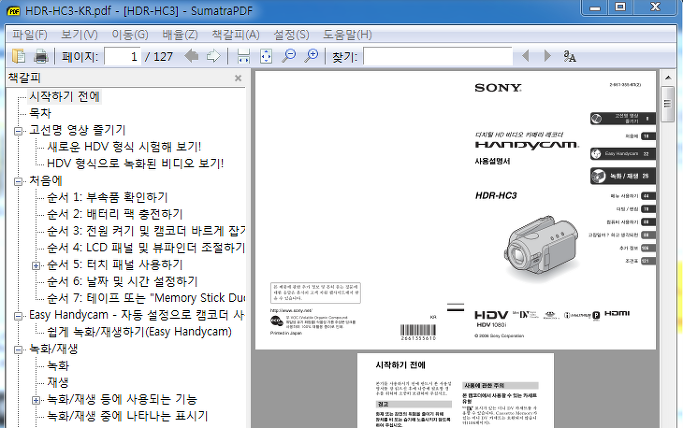Screen dimensions: 683x428
Task: Collapse the 고선명 영상 즐기기 tree node
Action: (18, 131)
